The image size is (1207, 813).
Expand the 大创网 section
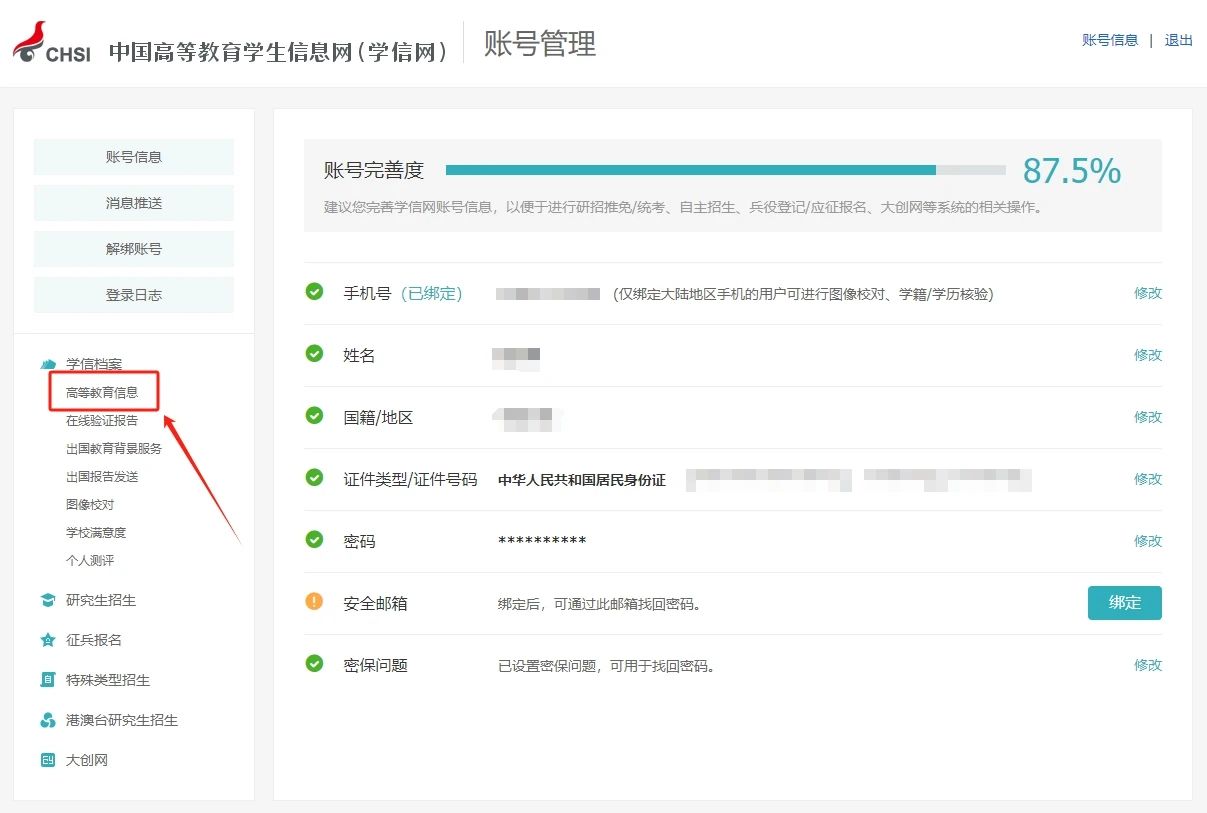pyautogui.click(x=87, y=761)
